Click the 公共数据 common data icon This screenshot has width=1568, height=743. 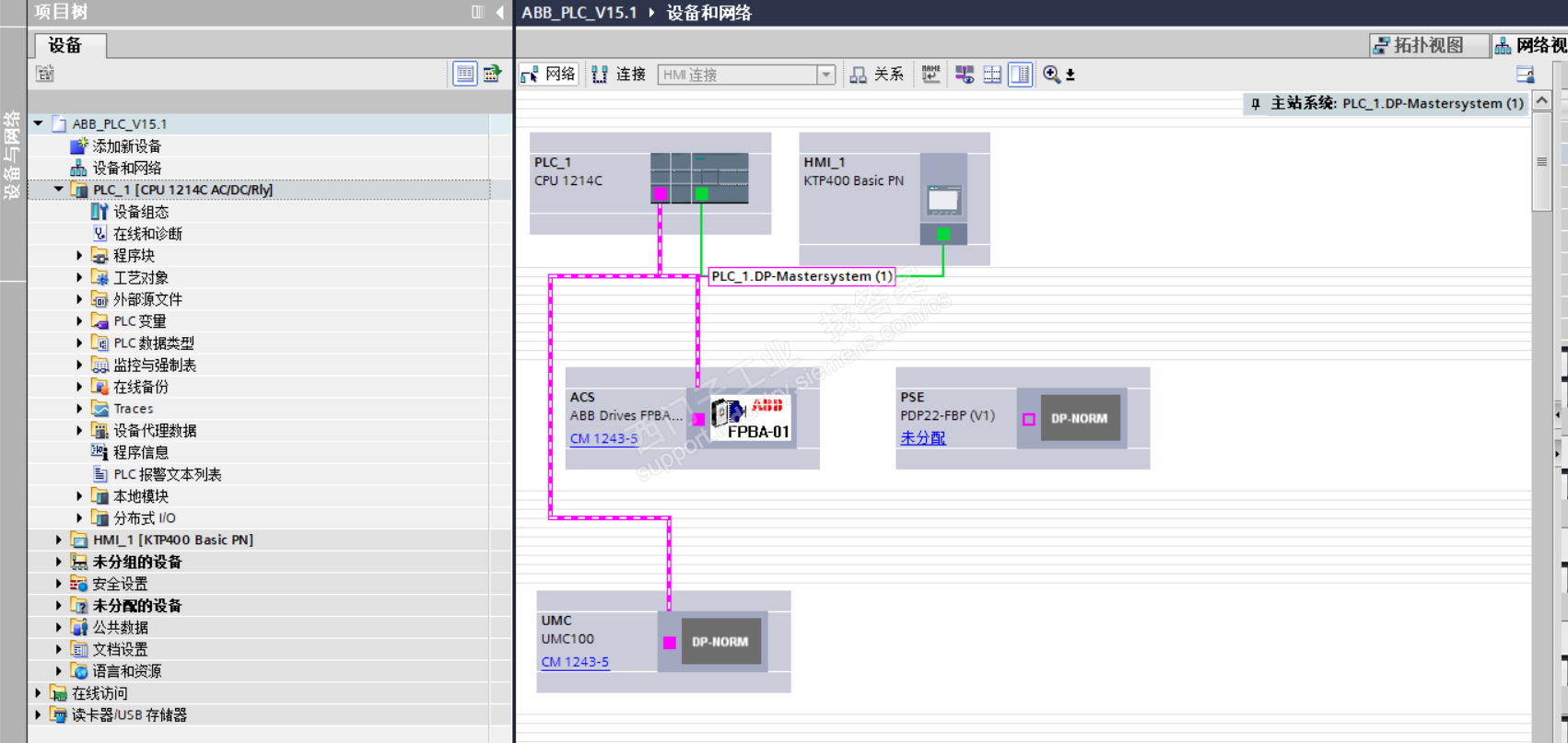point(79,628)
